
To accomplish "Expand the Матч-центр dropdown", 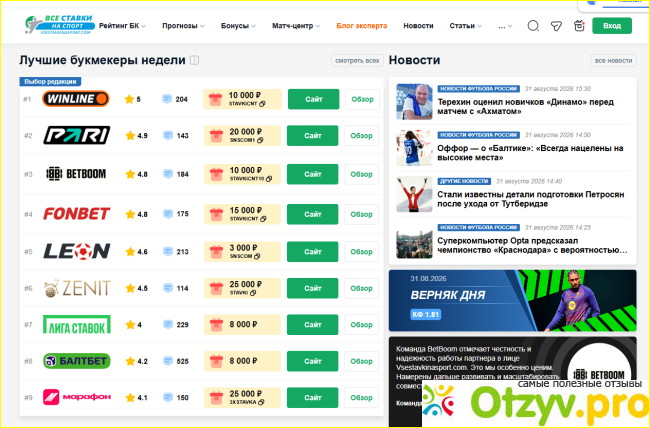I will click(296, 26).
